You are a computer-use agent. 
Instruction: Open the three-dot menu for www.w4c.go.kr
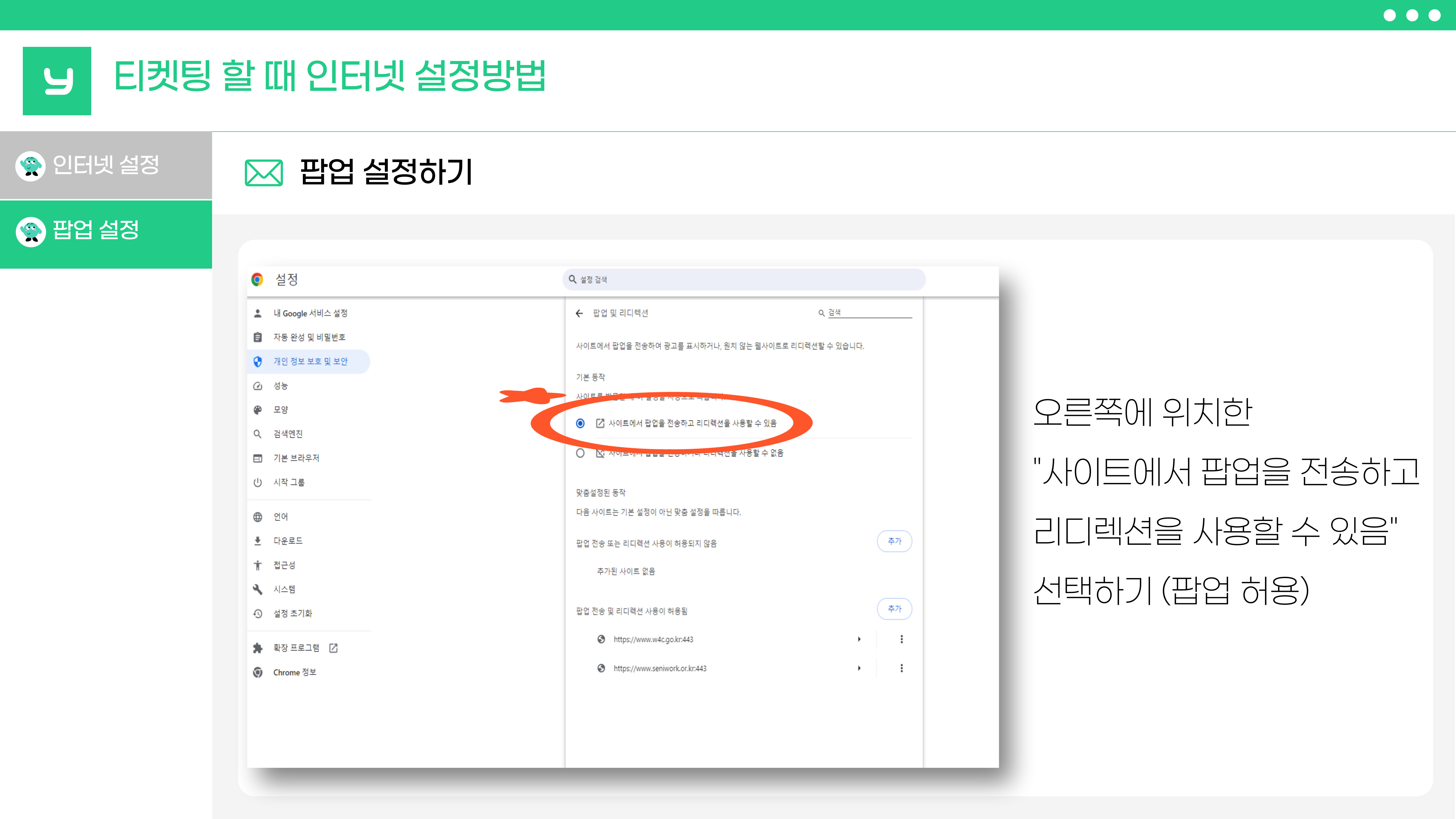[x=902, y=639]
